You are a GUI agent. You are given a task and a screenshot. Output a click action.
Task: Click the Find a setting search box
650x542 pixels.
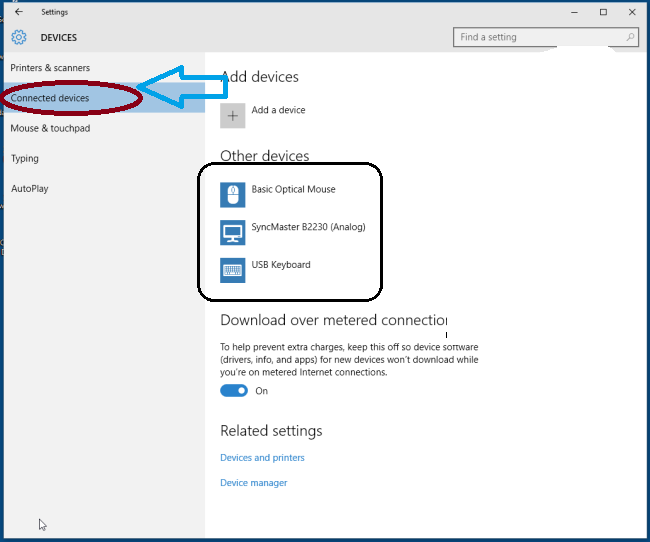click(x=540, y=37)
